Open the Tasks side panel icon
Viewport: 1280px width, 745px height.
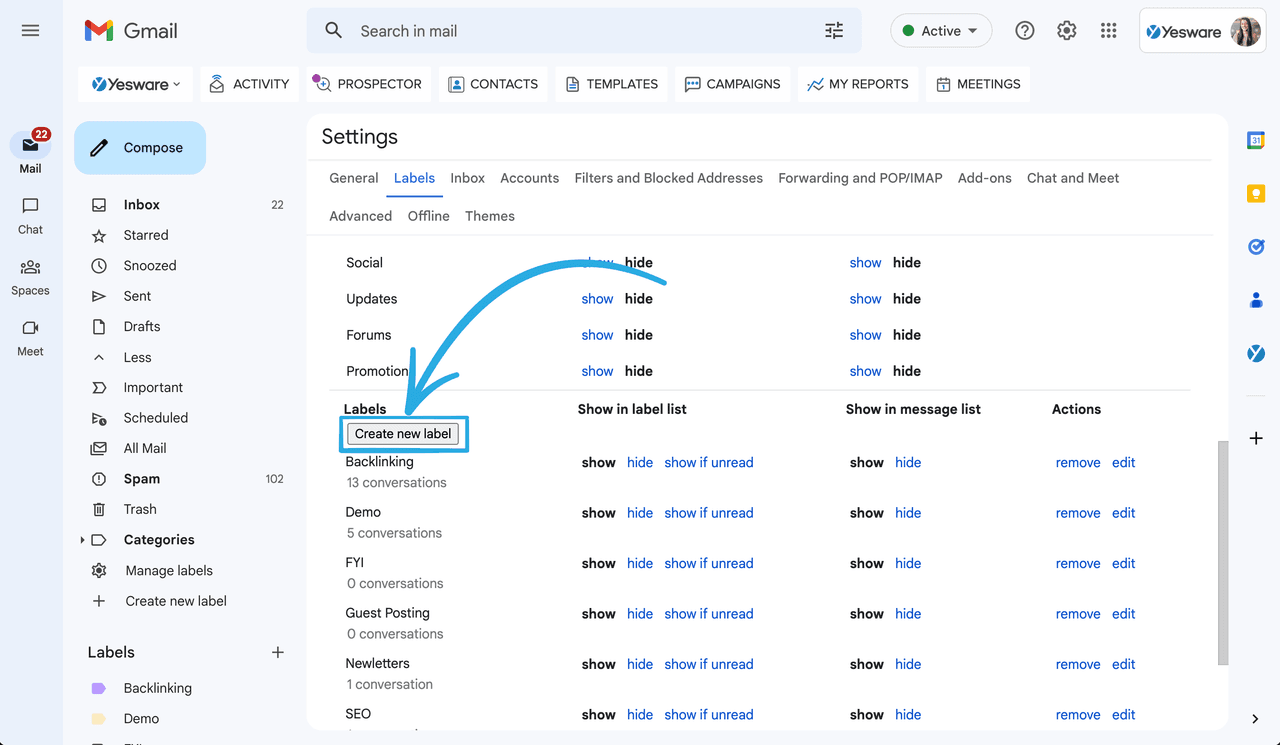[1255, 247]
